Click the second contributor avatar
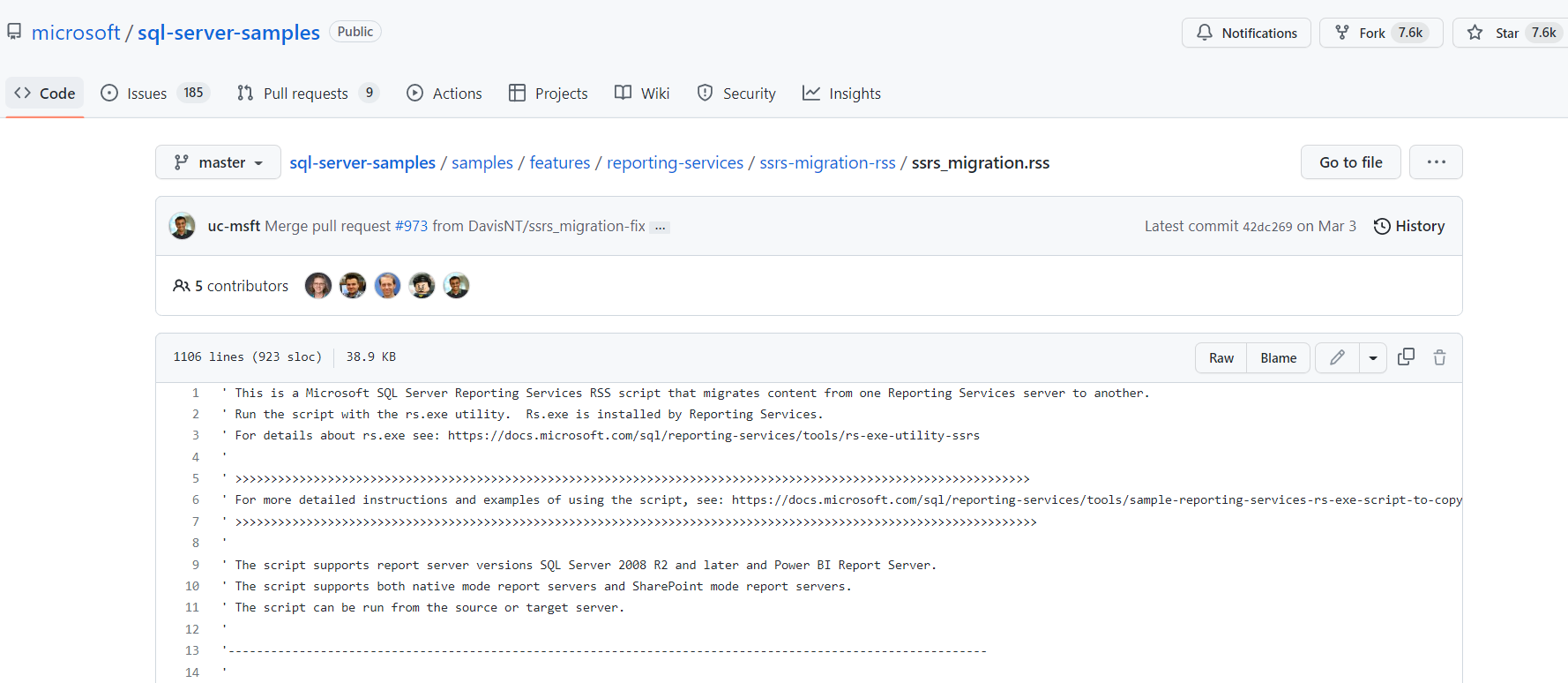Image resolution: width=1568 pixels, height=683 pixels. [x=353, y=286]
